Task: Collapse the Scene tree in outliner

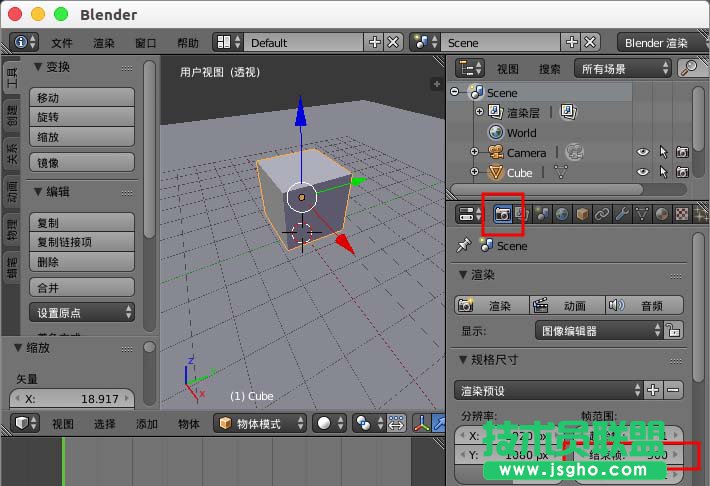Action: 455,92
